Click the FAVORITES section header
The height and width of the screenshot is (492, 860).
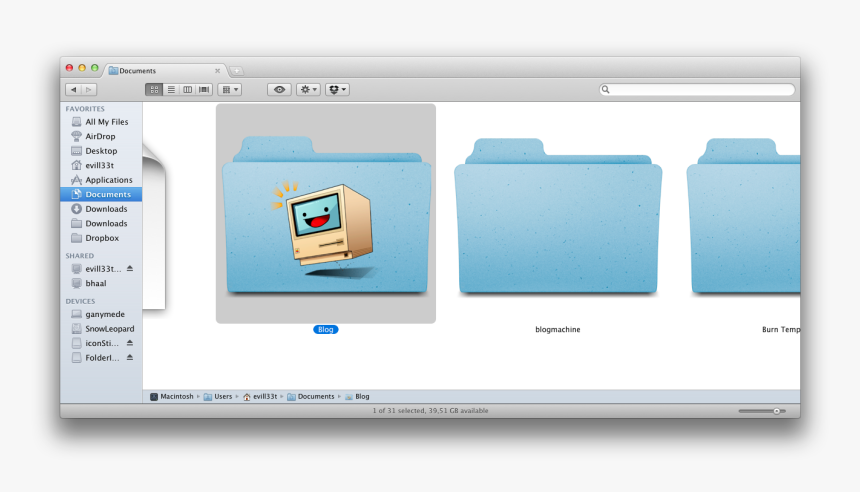click(85, 109)
